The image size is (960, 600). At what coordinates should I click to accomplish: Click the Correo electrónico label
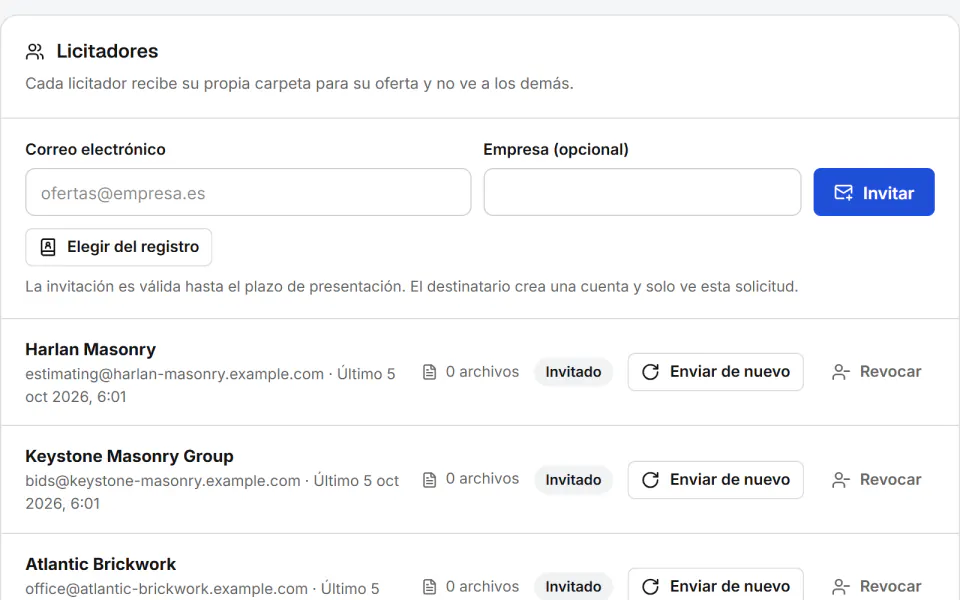point(96,149)
